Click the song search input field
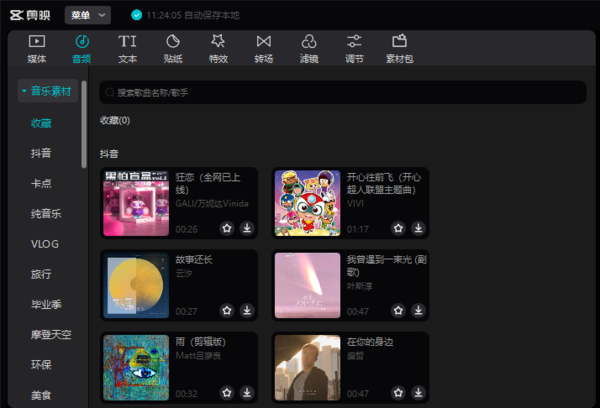This screenshot has height=408, width=600. (340, 92)
